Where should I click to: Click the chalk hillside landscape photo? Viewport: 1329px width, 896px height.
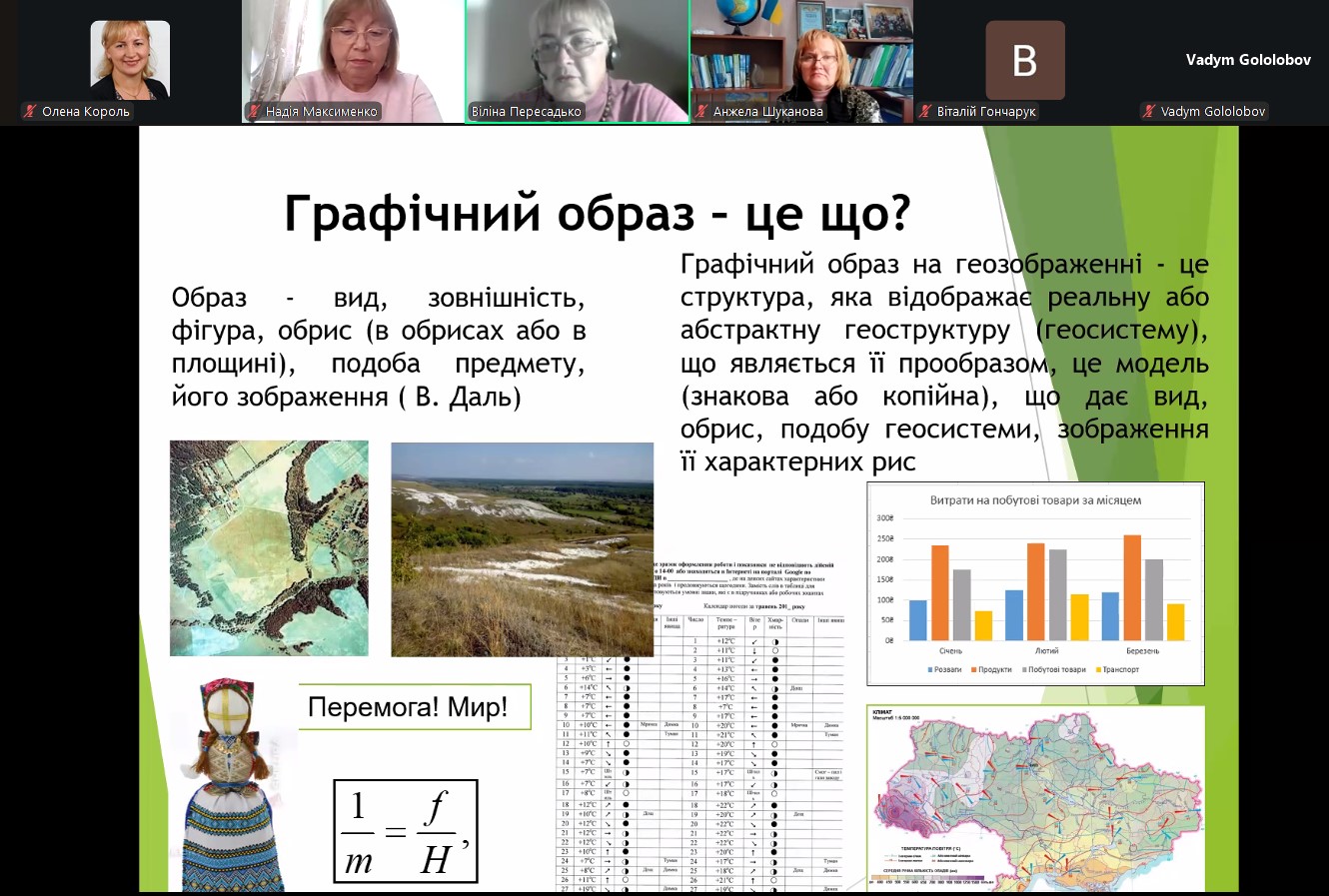522,548
